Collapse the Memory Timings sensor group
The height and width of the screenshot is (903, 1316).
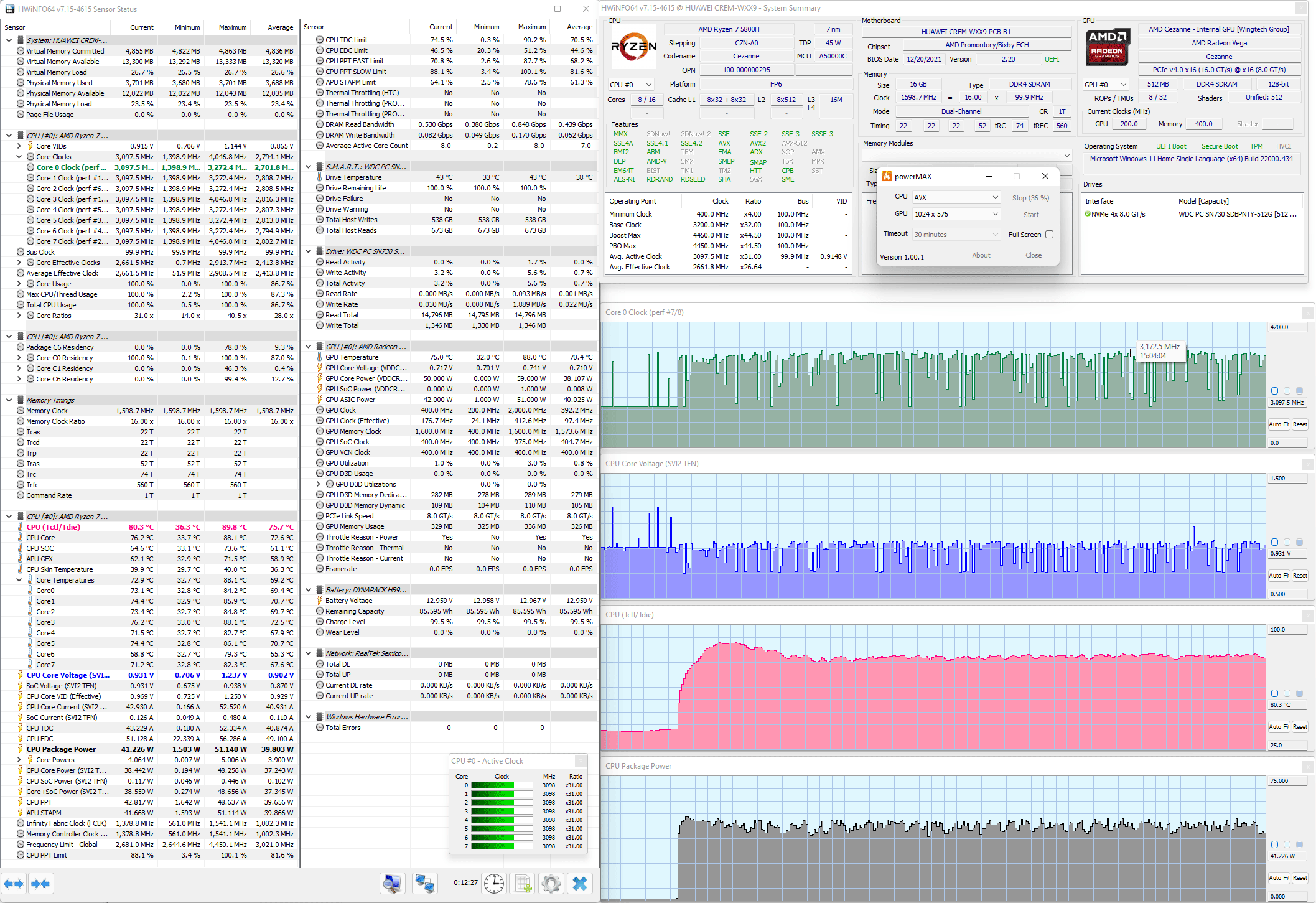pos(9,400)
